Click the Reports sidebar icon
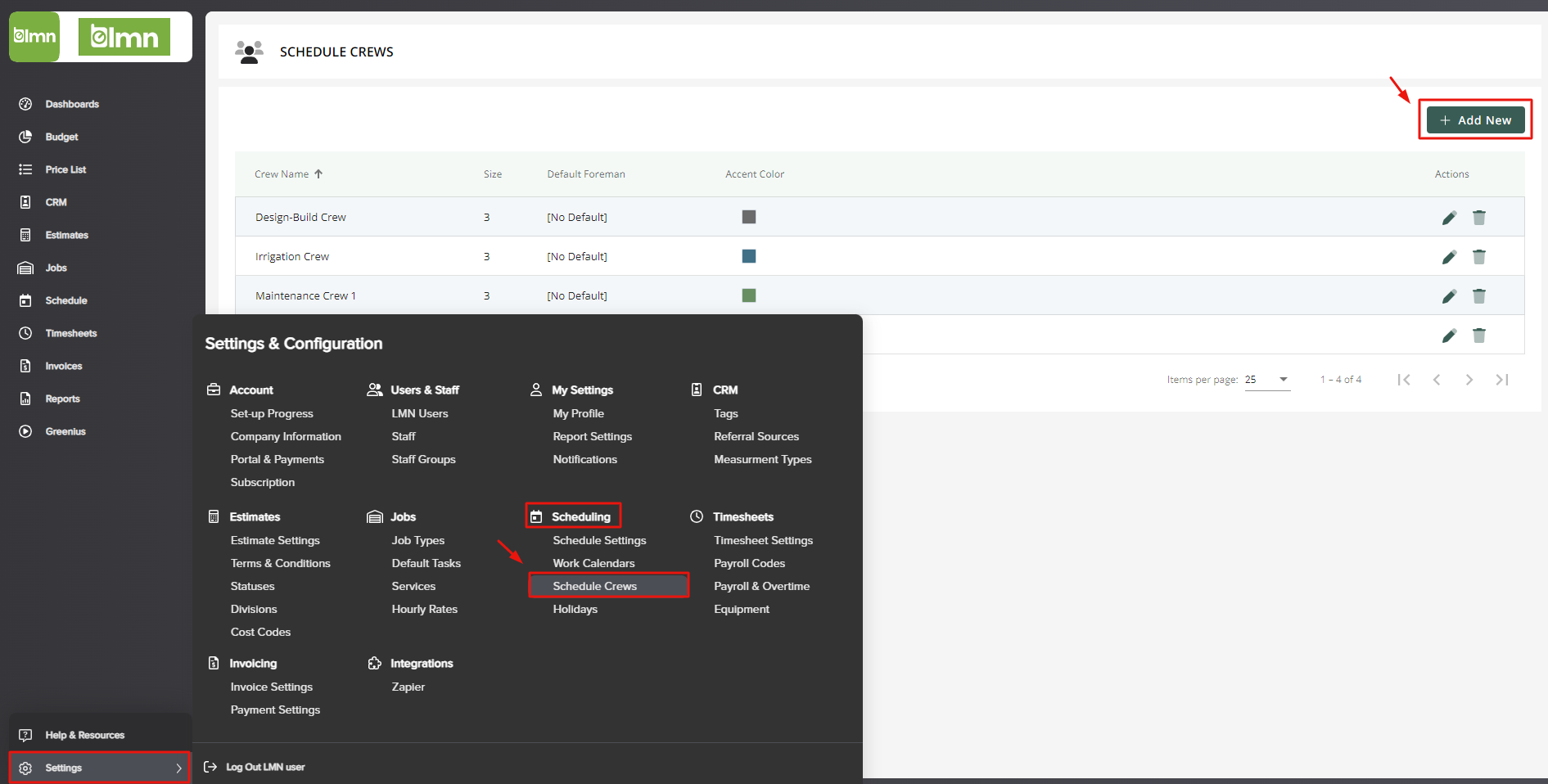 coord(25,399)
